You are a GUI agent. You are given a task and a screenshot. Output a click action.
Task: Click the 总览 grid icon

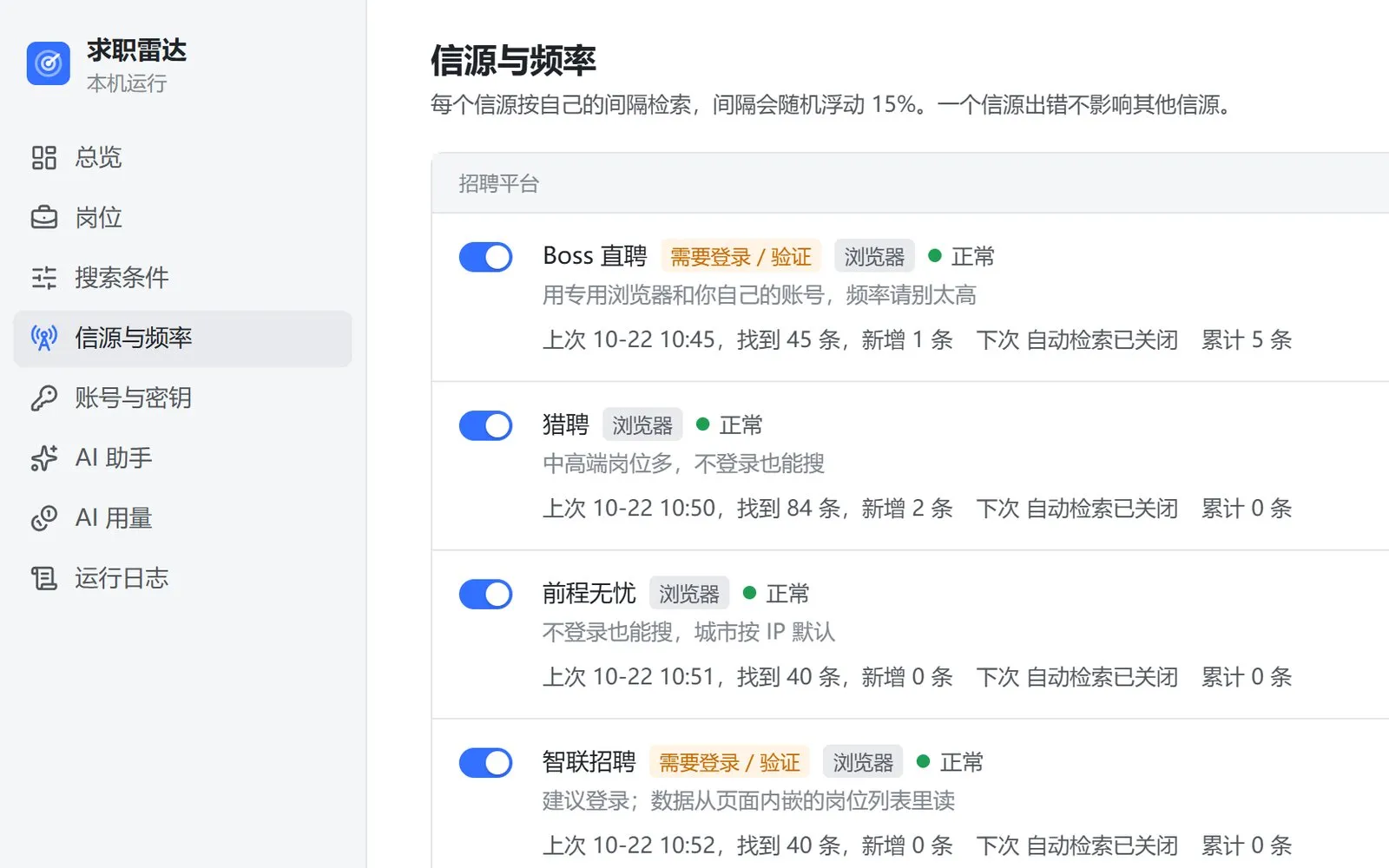[44, 157]
